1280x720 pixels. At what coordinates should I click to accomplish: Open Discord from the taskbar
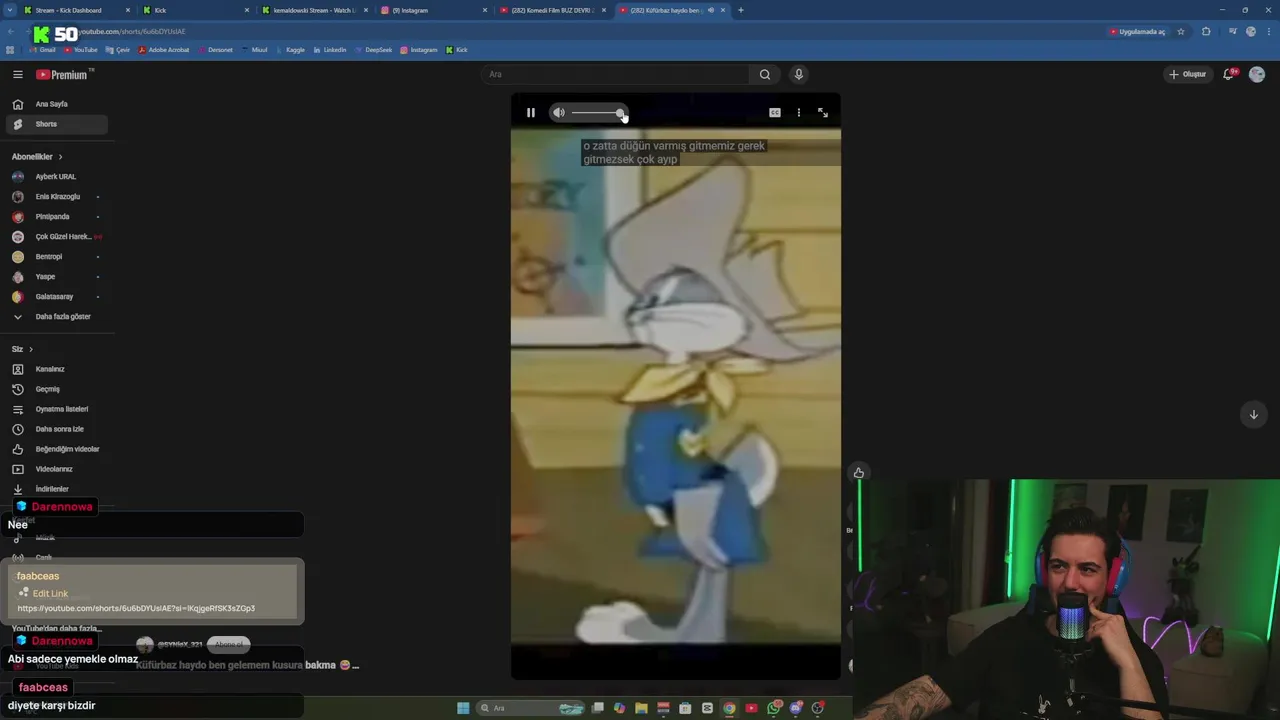tap(796, 708)
